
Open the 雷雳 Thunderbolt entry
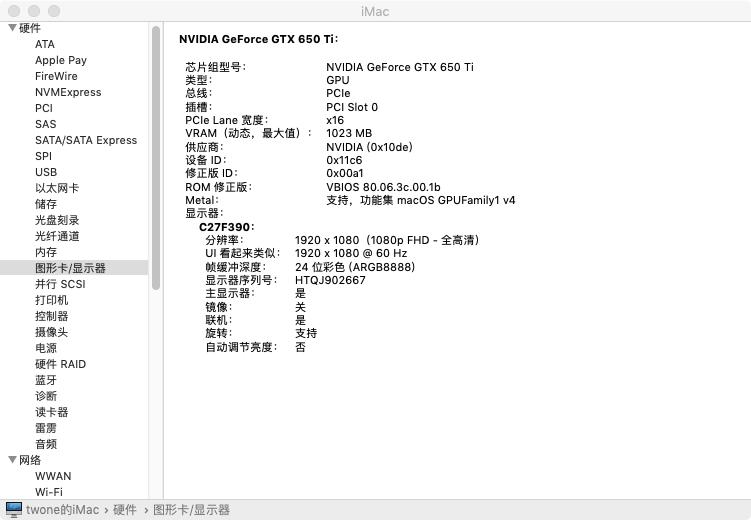(x=46, y=428)
